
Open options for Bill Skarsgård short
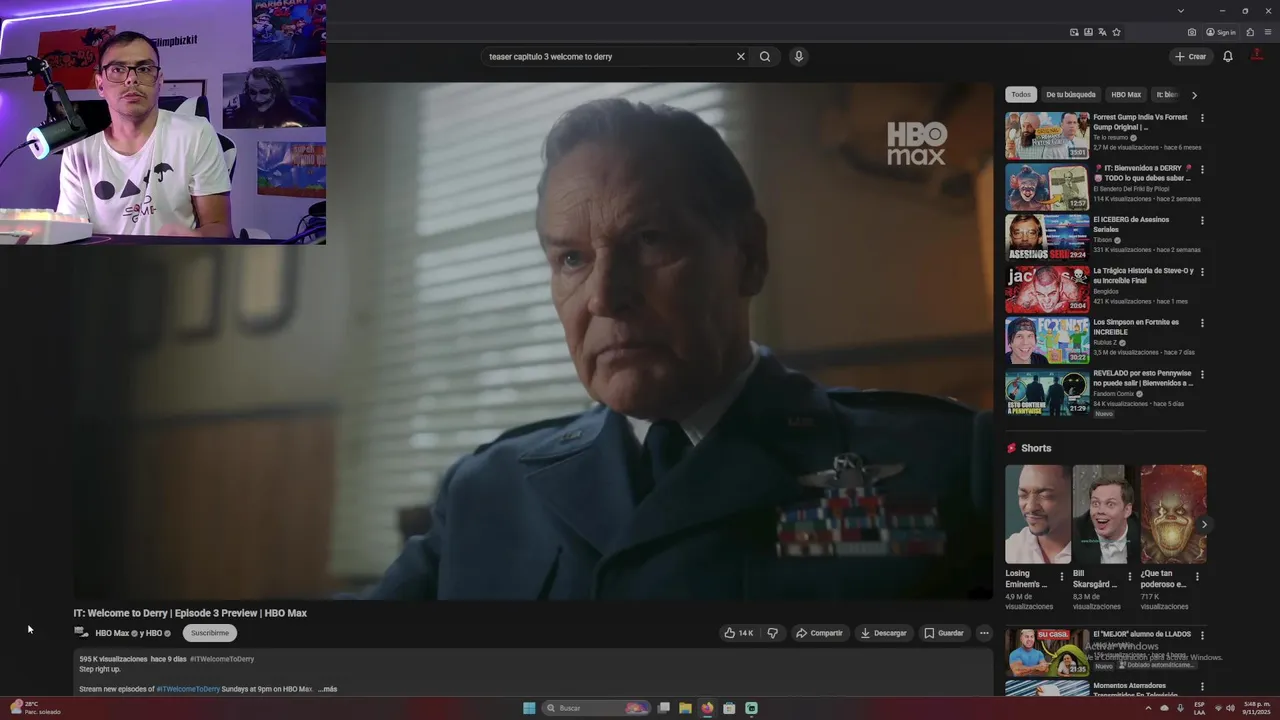pyautogui.click(x=1130, y=576)
